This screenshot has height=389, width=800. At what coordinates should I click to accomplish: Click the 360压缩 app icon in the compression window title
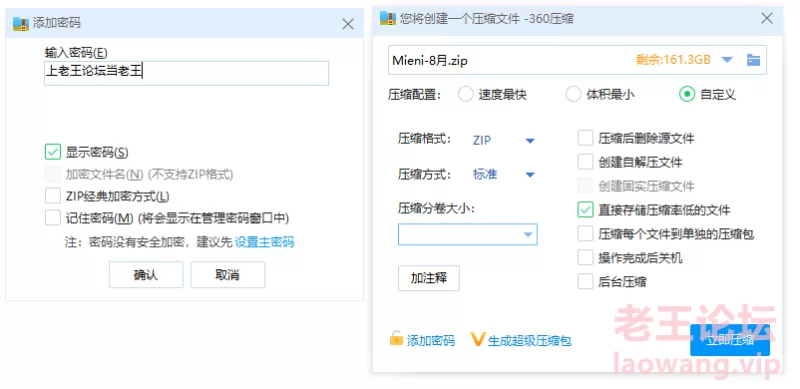pos(388,18)
